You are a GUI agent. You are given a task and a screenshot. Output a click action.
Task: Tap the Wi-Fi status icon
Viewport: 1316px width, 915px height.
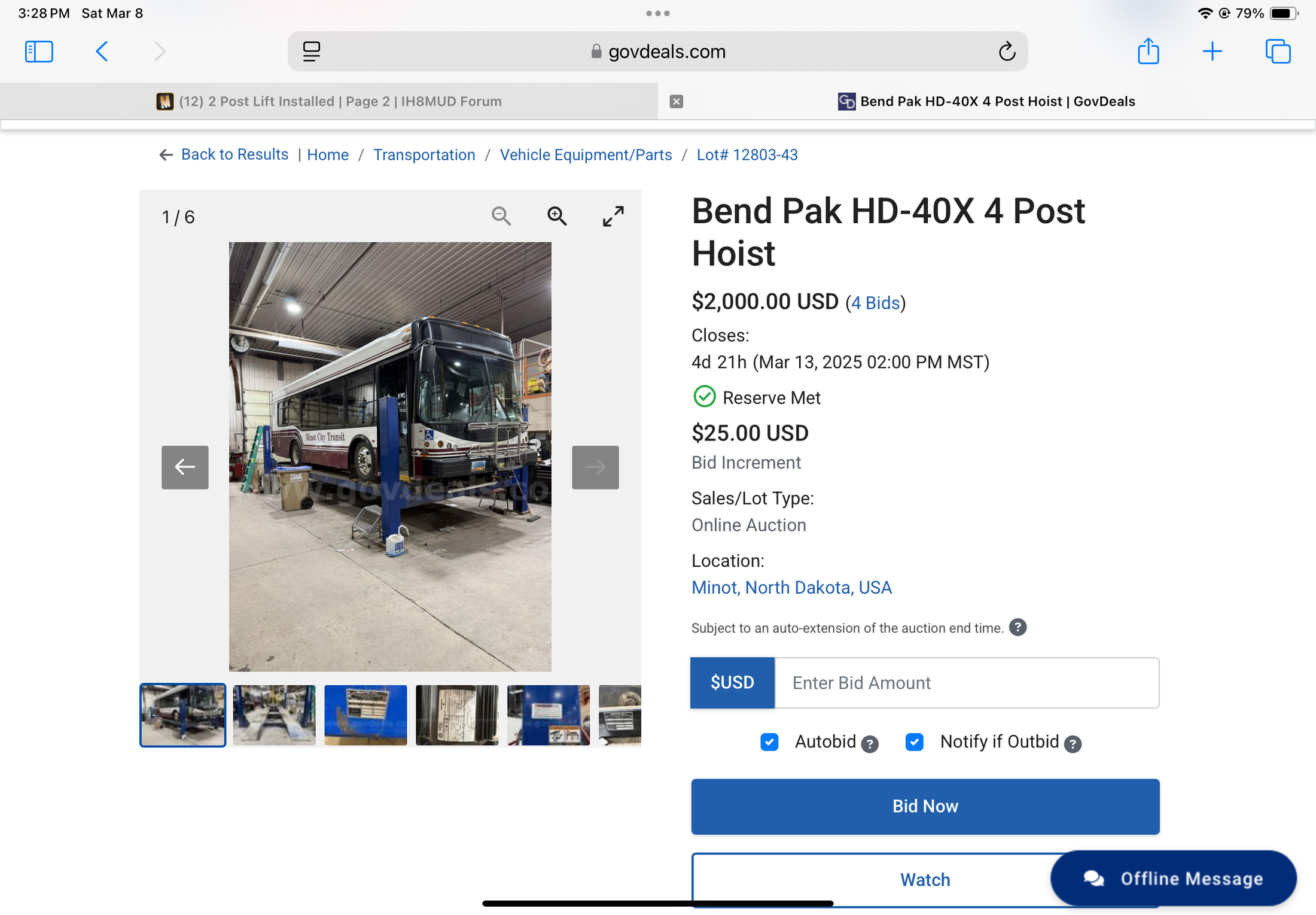click(1205, 13)
